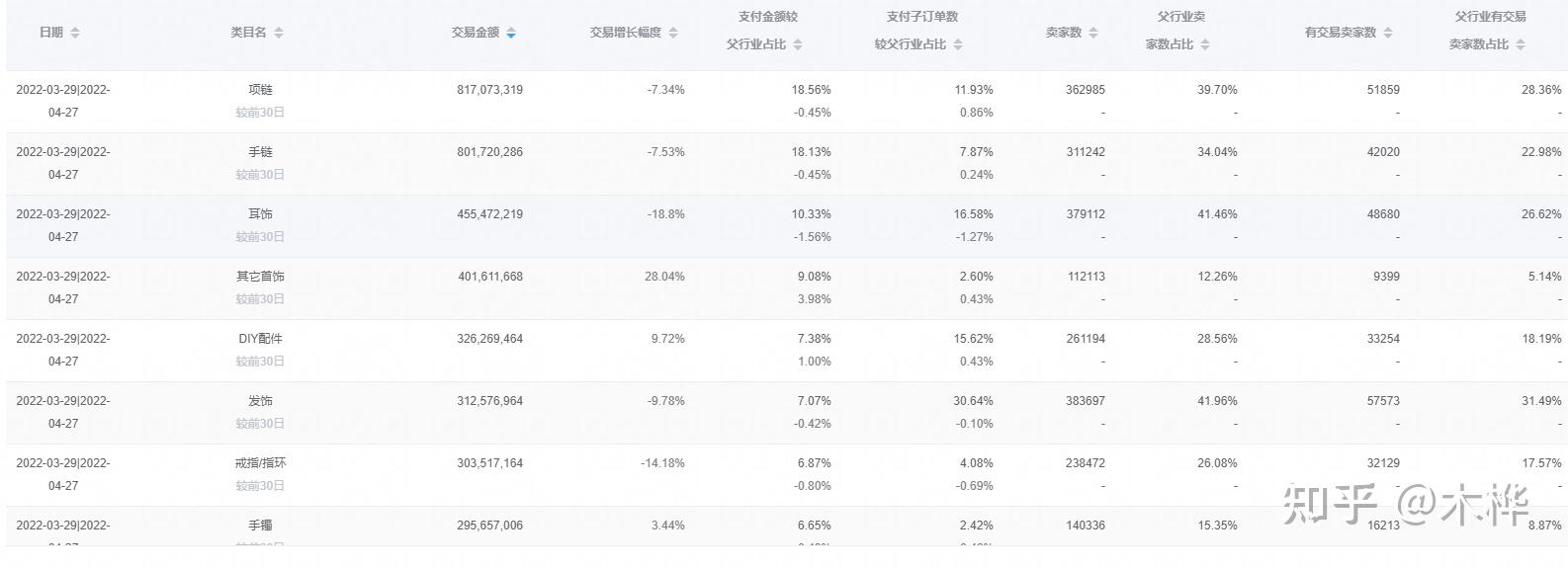Select the DIY配件 category
This screenshot has height=568, width=1568.
coord(260,338)
